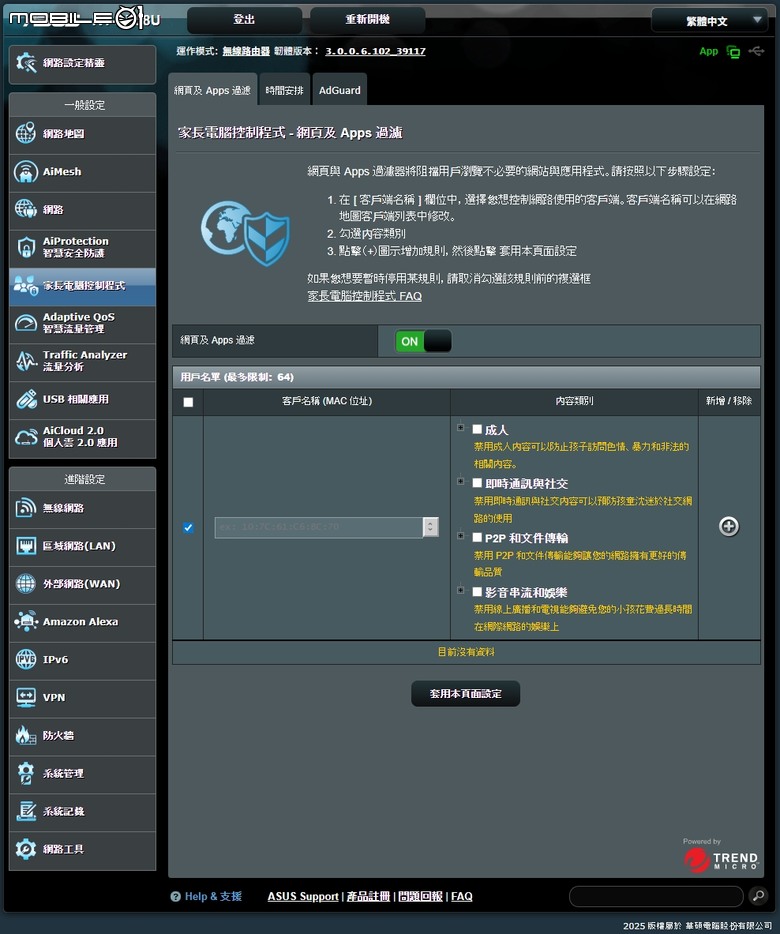Open the 產品註冊 link
The height and width of the screenshot is (934, 780).
(368, 896)
